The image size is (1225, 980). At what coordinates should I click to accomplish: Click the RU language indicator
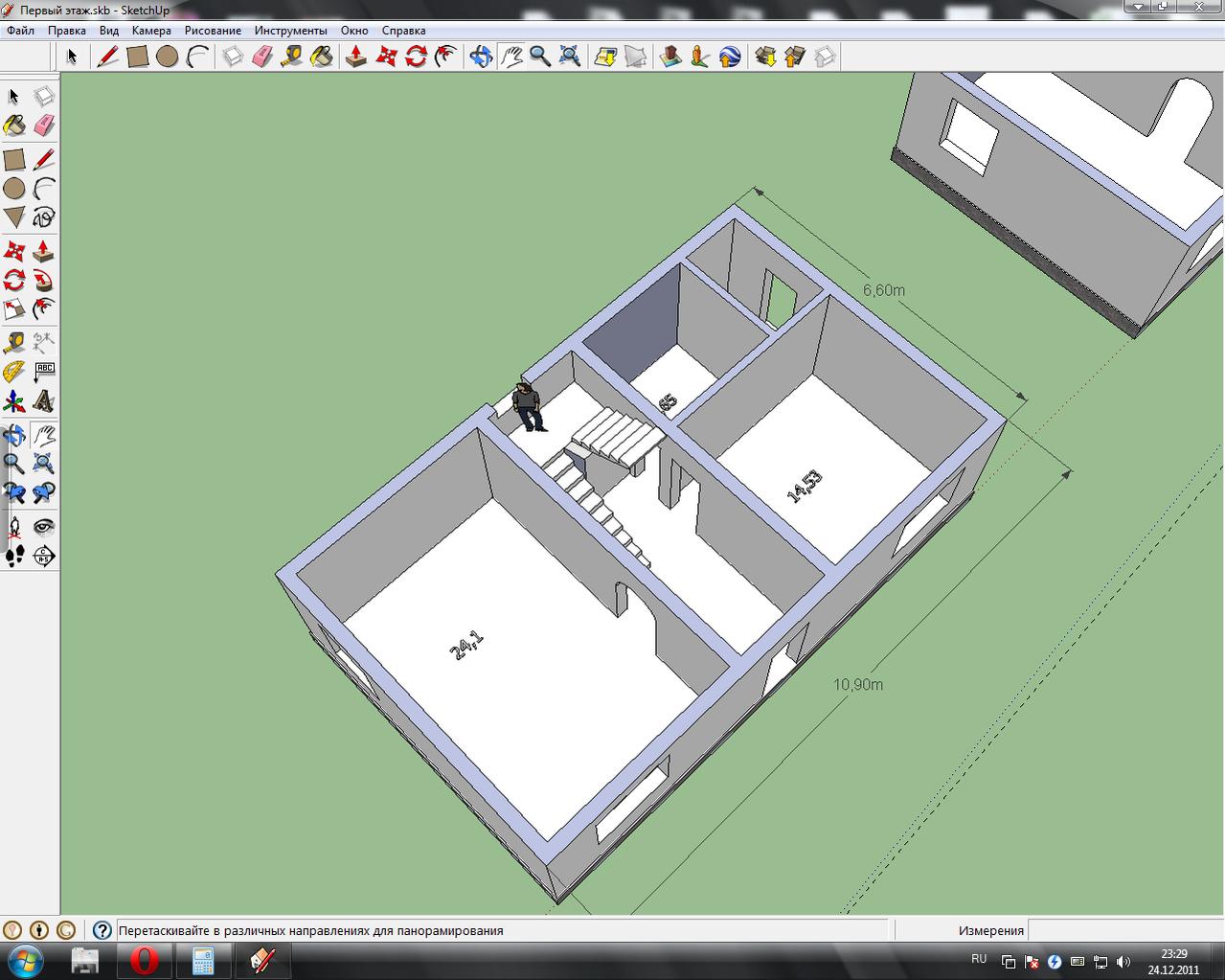click(x=979, y=959)
